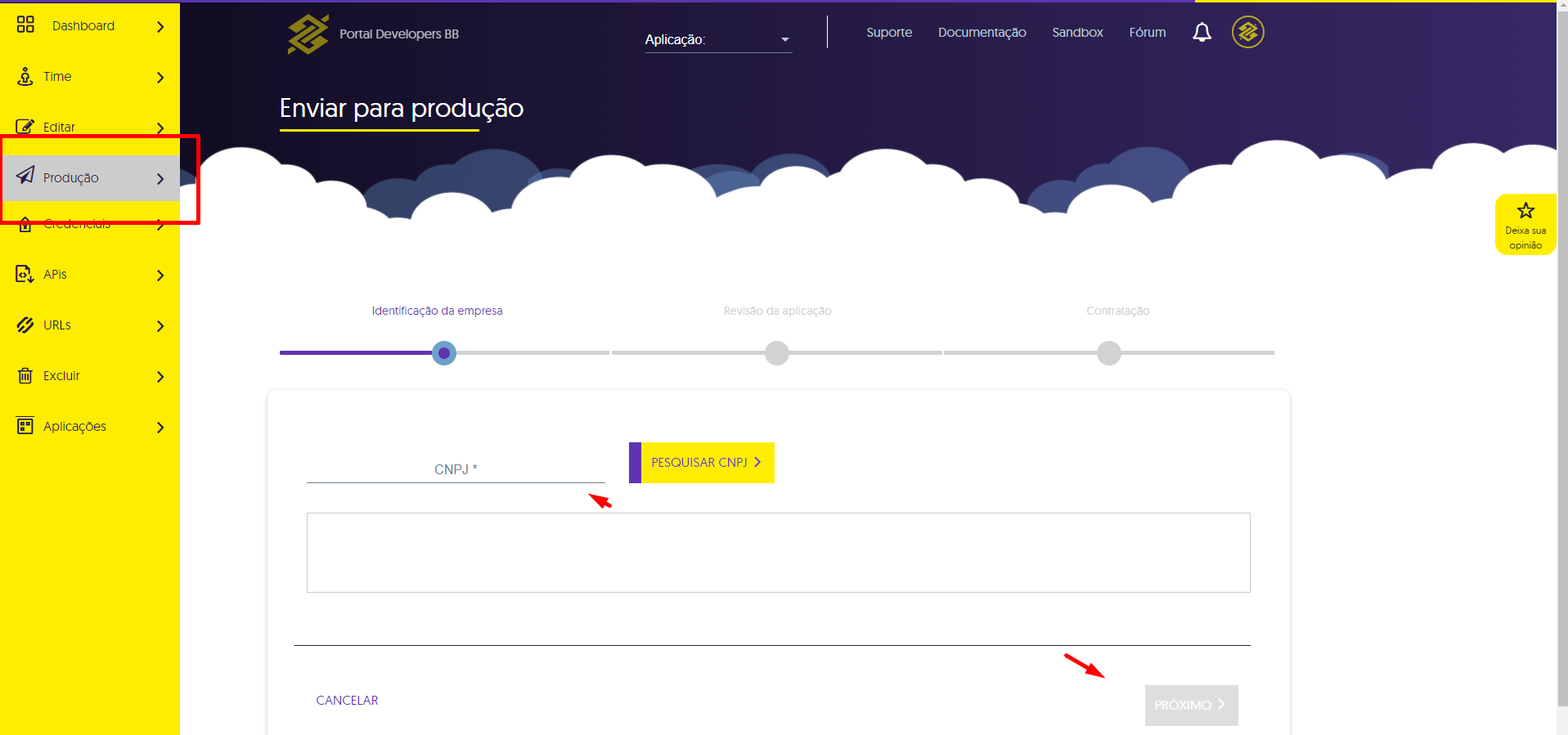Image resolution: width=1568 pixels, height=735 pixels.
Task: Select Revisão da aplicação step marker
Action: click(x=777, y=353)
